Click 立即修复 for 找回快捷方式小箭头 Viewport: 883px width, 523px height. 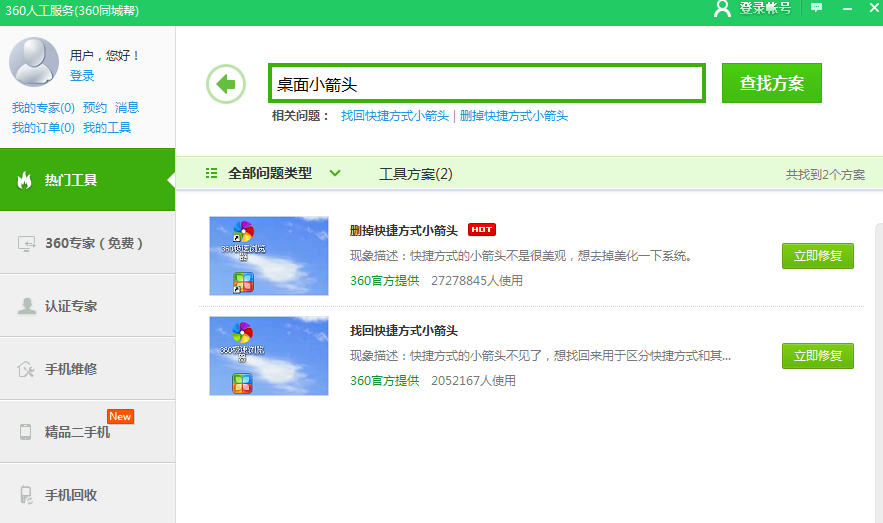(x=818, y=356)
